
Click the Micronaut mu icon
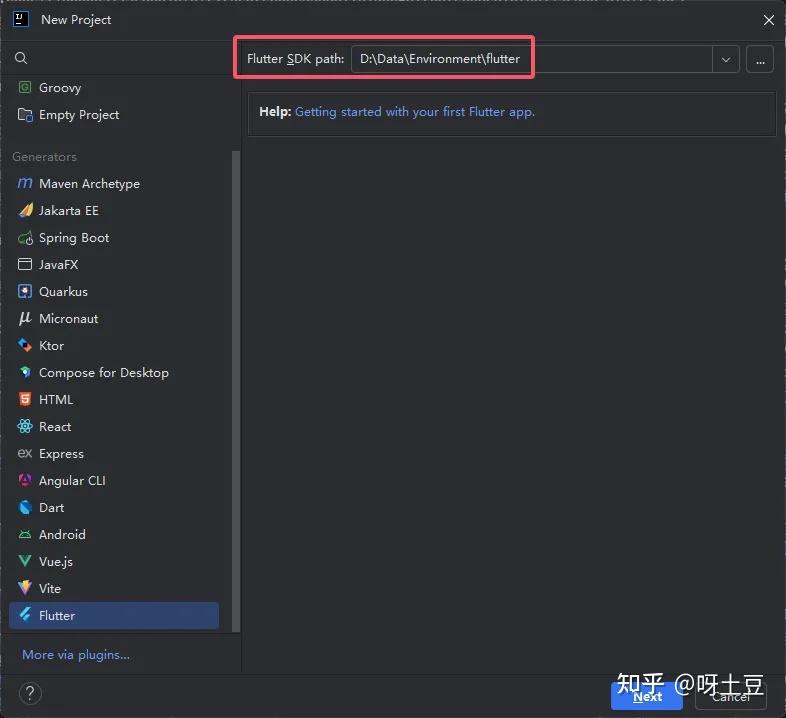click(x=25, y=318)
